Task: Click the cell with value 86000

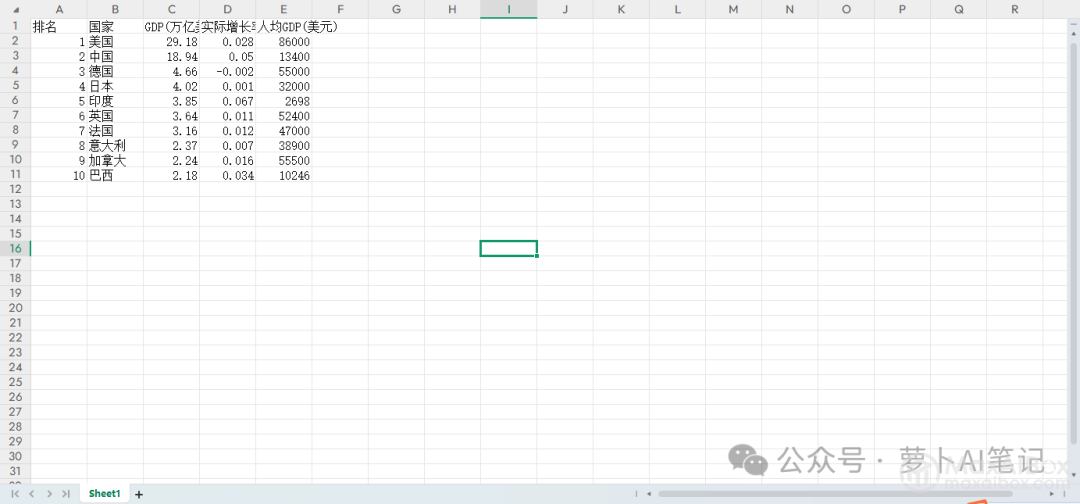Action: point(284,42)
